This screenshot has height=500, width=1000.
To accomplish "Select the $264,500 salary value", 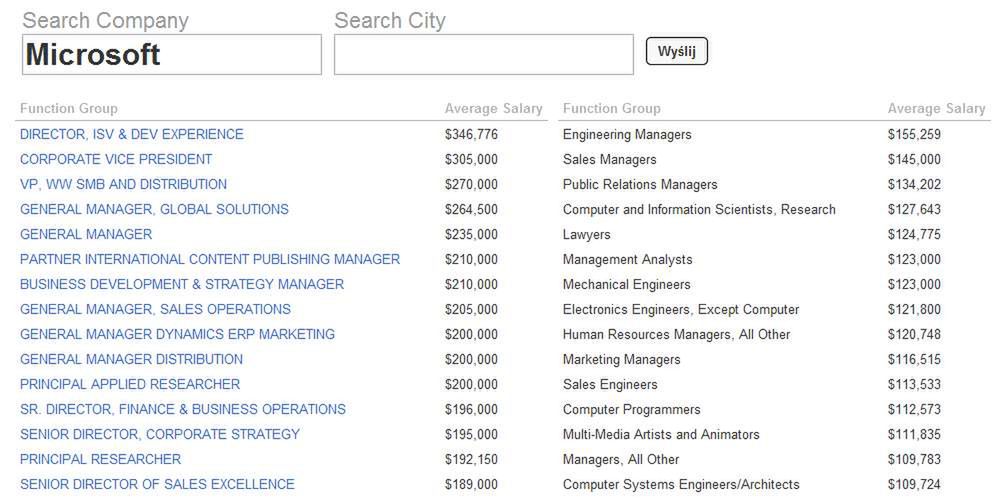I will pos(471,209).
